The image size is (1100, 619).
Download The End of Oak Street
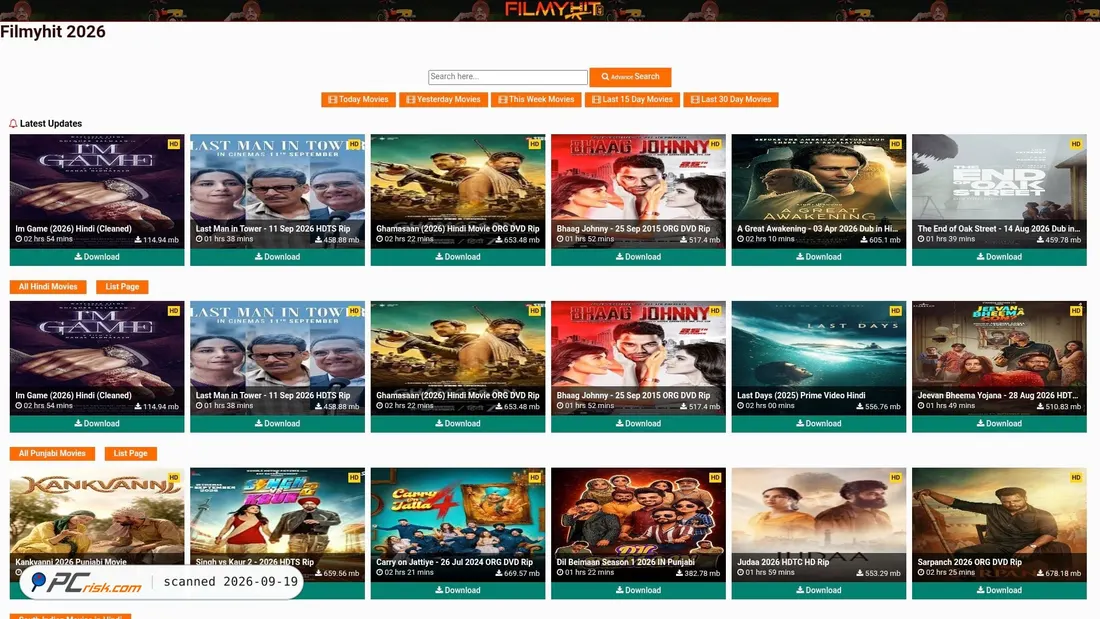pyautogui.click(x=999, y=257)
